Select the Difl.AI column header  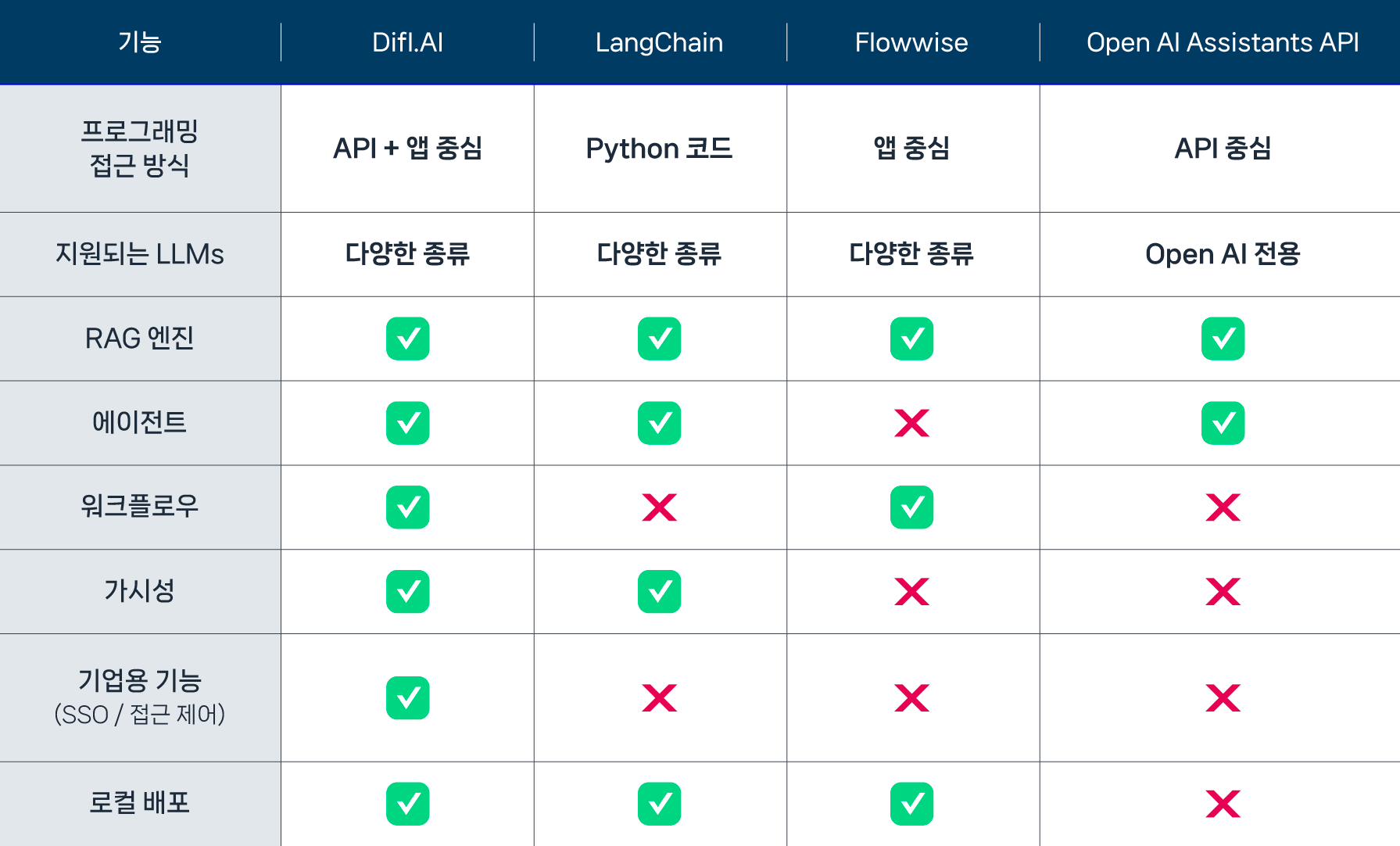(x=407, y=42)
